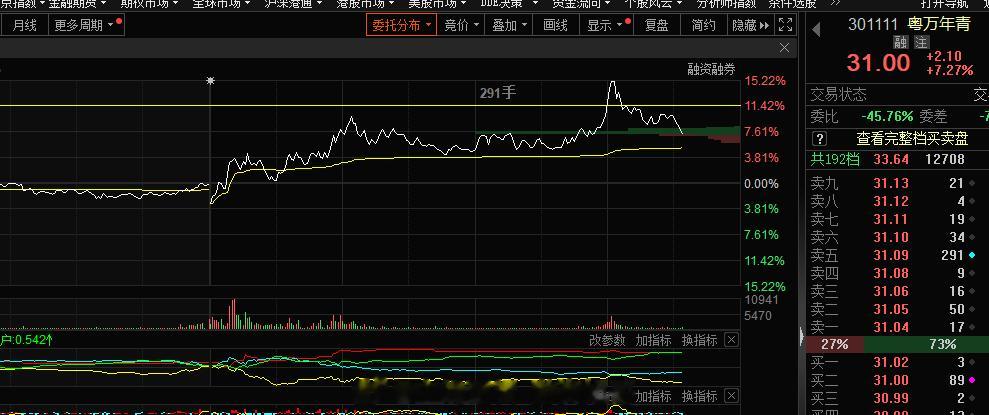Open 更多周期 period dropdown
Screen dimensions: 989x415
[88, 25]
